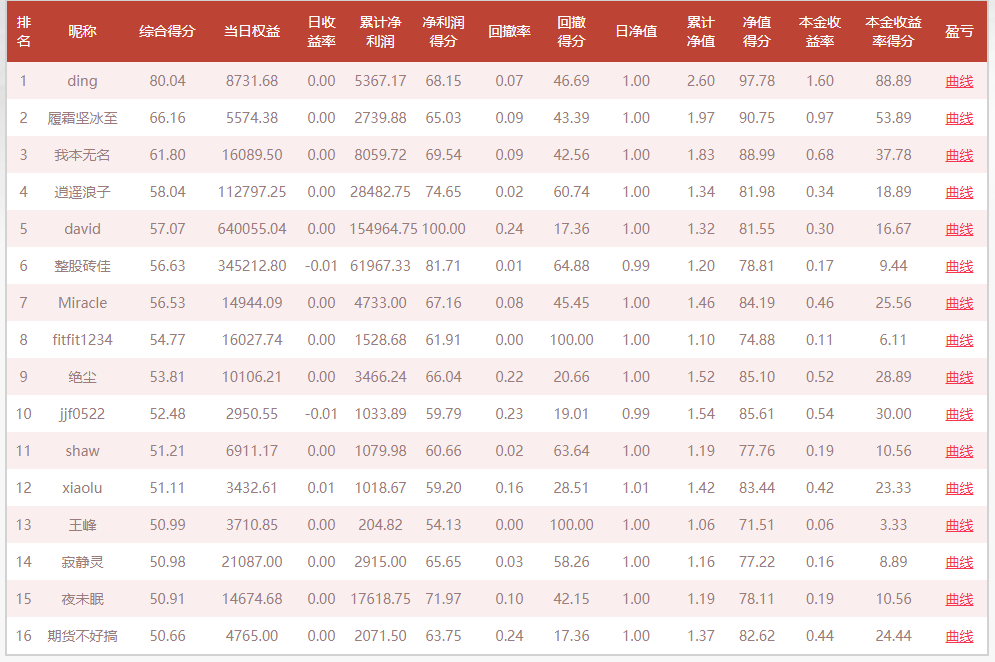995x662 pixels.
Task: Click the nickname xiaolu
Action: [82, 488]
